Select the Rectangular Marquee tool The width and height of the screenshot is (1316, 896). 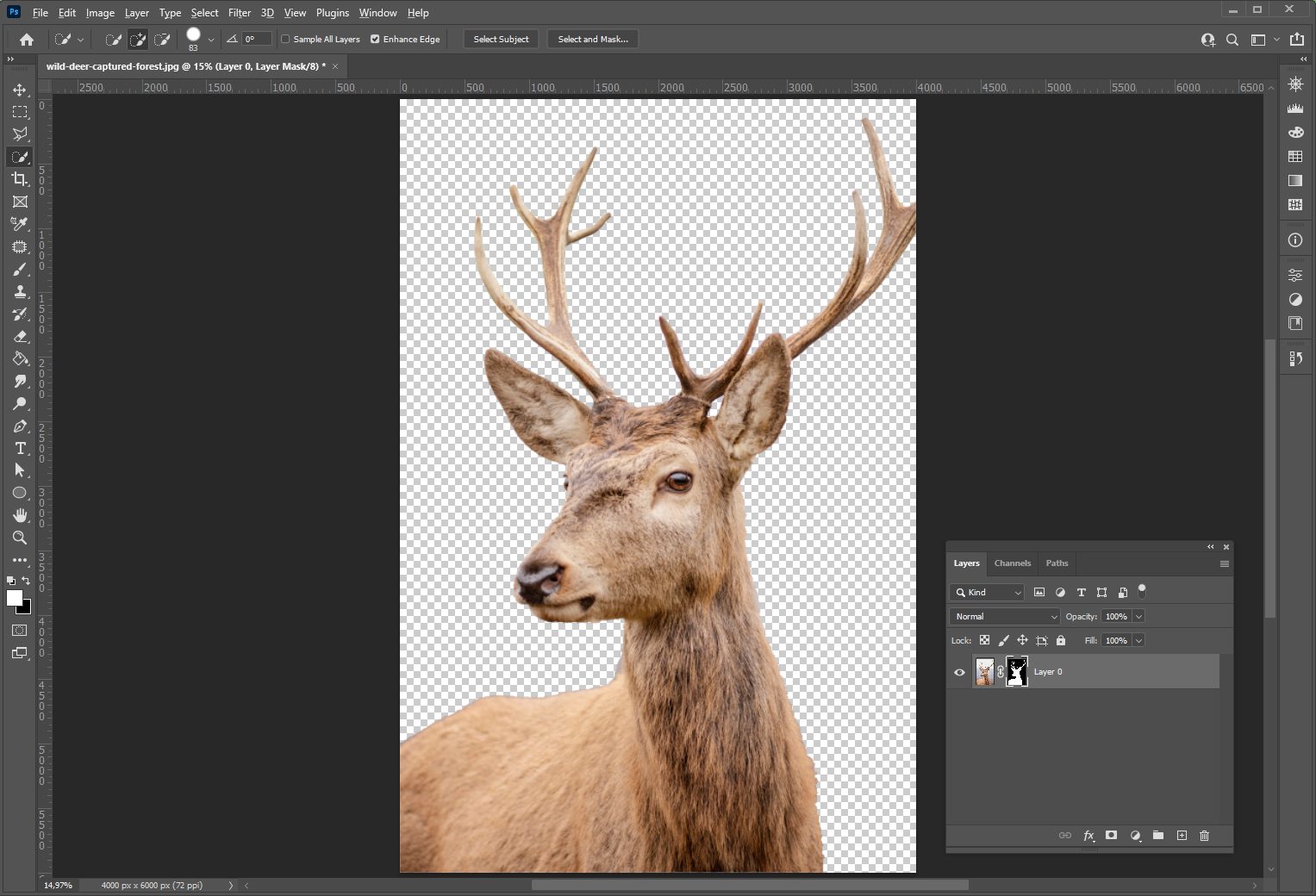tap(20, 112)
